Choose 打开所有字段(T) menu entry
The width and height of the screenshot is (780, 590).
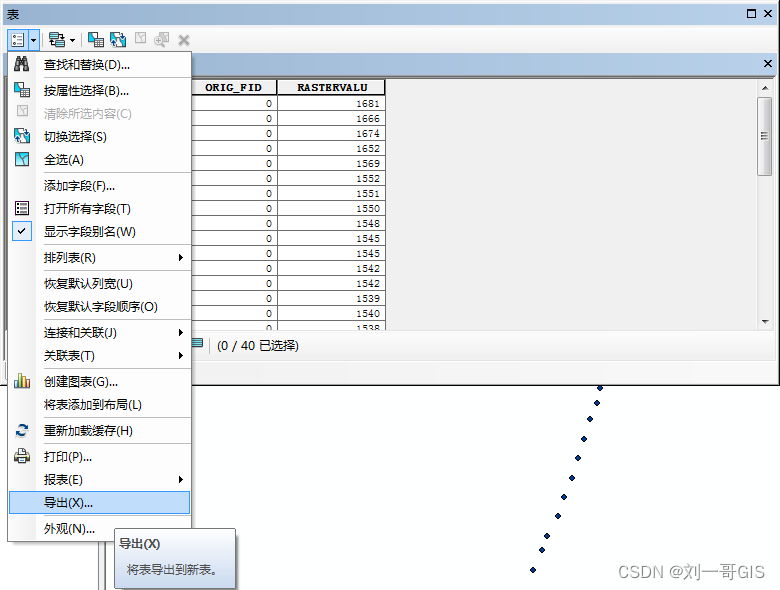(99, 208)
